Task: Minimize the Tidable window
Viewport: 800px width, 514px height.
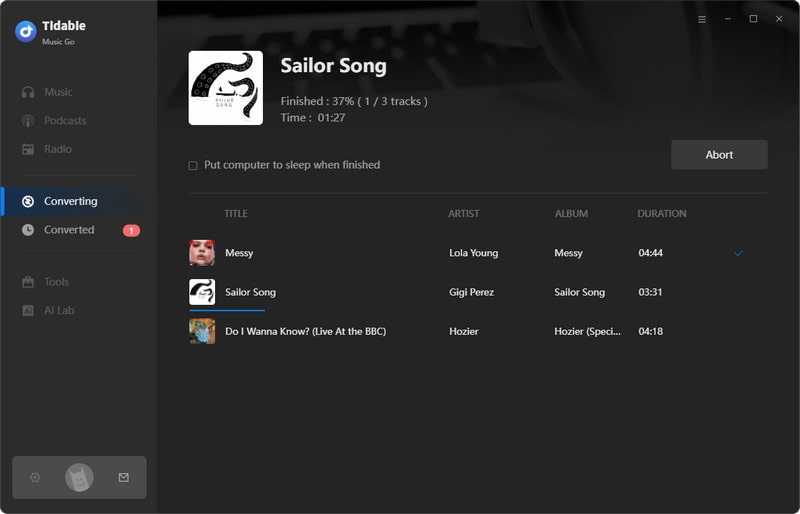Action: [x=728, y=19]
